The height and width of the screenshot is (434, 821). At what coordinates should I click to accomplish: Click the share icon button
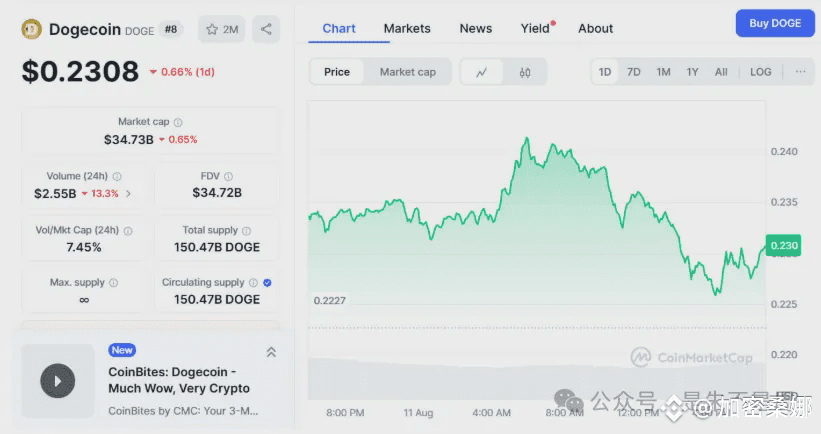pos(266,29)
